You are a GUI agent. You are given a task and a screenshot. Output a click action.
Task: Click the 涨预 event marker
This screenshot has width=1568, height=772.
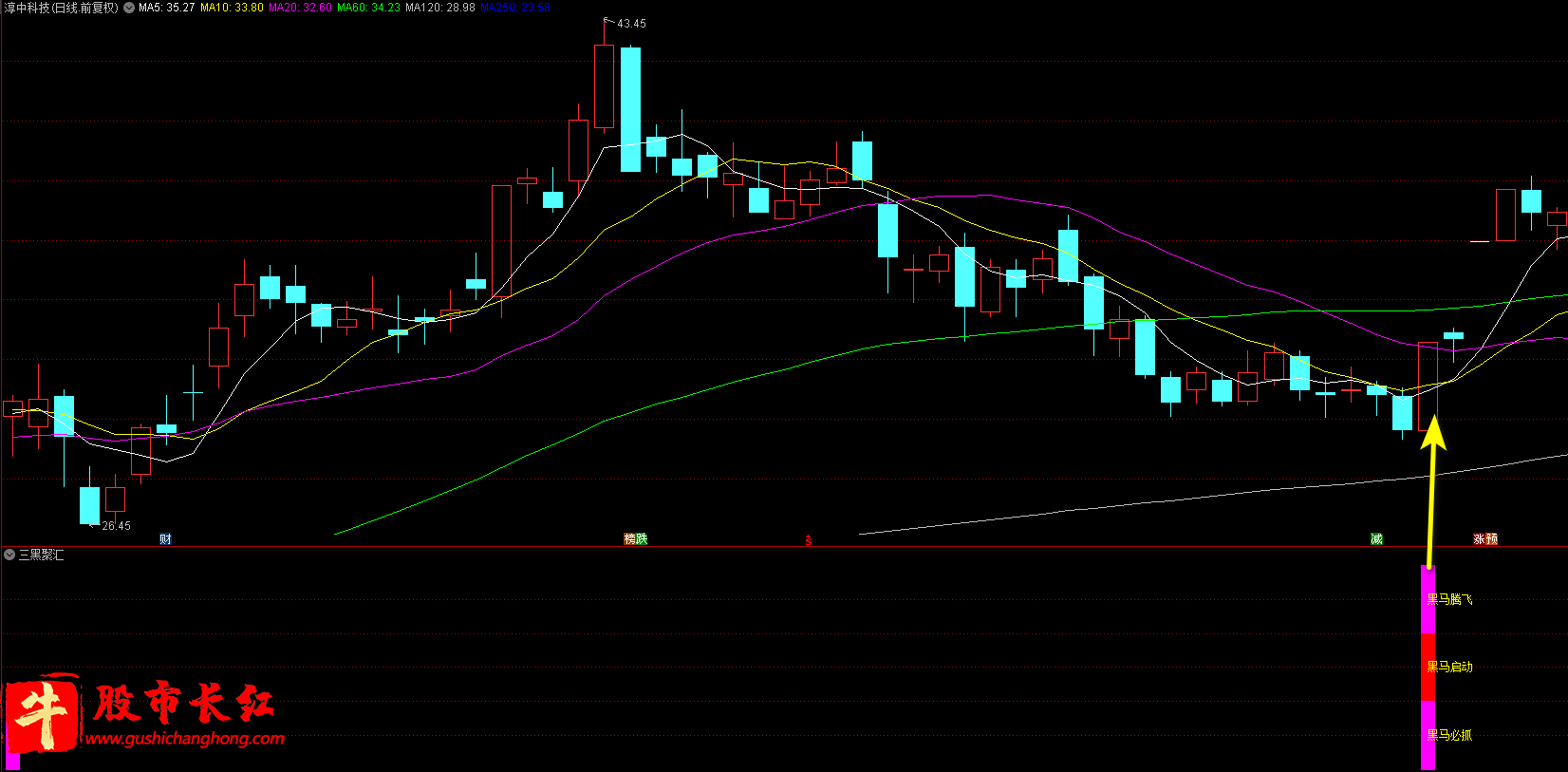1485,539
